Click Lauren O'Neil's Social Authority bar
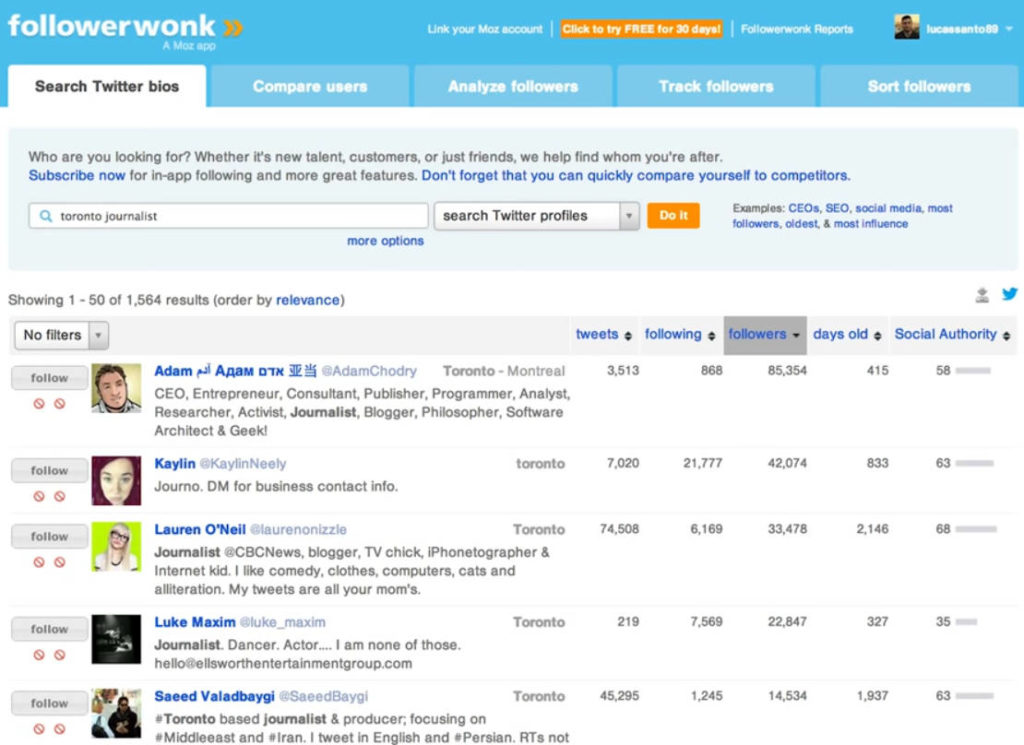 pos(976,529)
